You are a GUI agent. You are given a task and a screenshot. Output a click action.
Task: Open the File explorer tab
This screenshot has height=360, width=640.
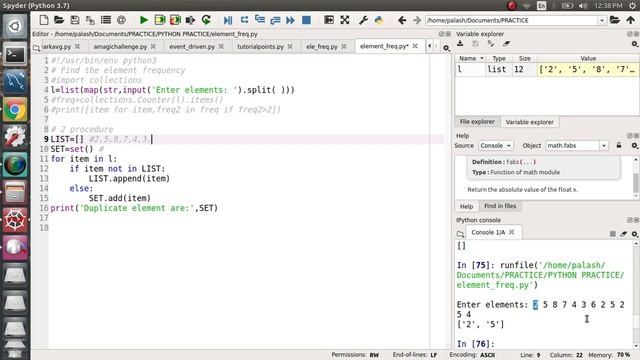[477, 122]
